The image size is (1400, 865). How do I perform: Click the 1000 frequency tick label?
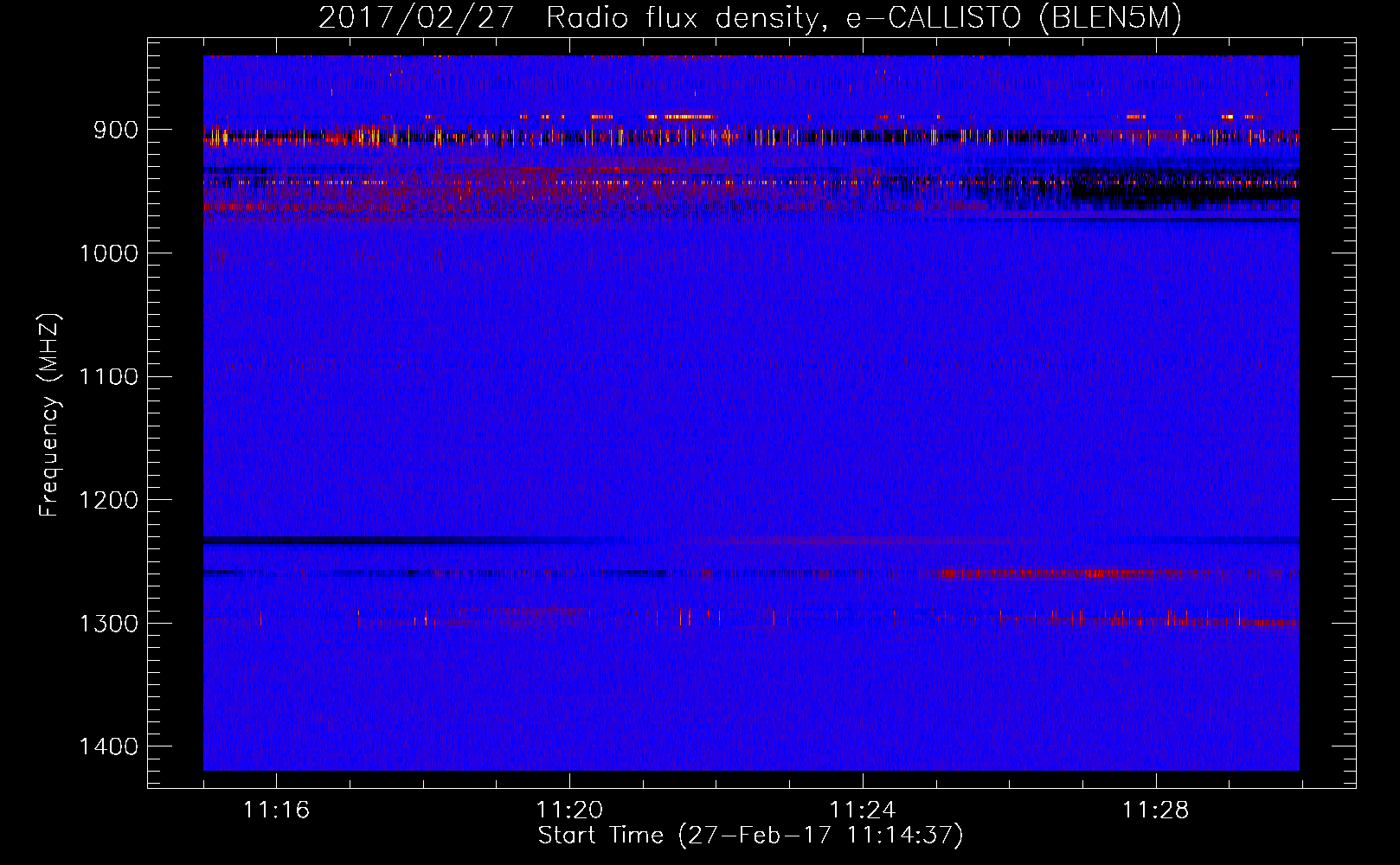[109, 253]
